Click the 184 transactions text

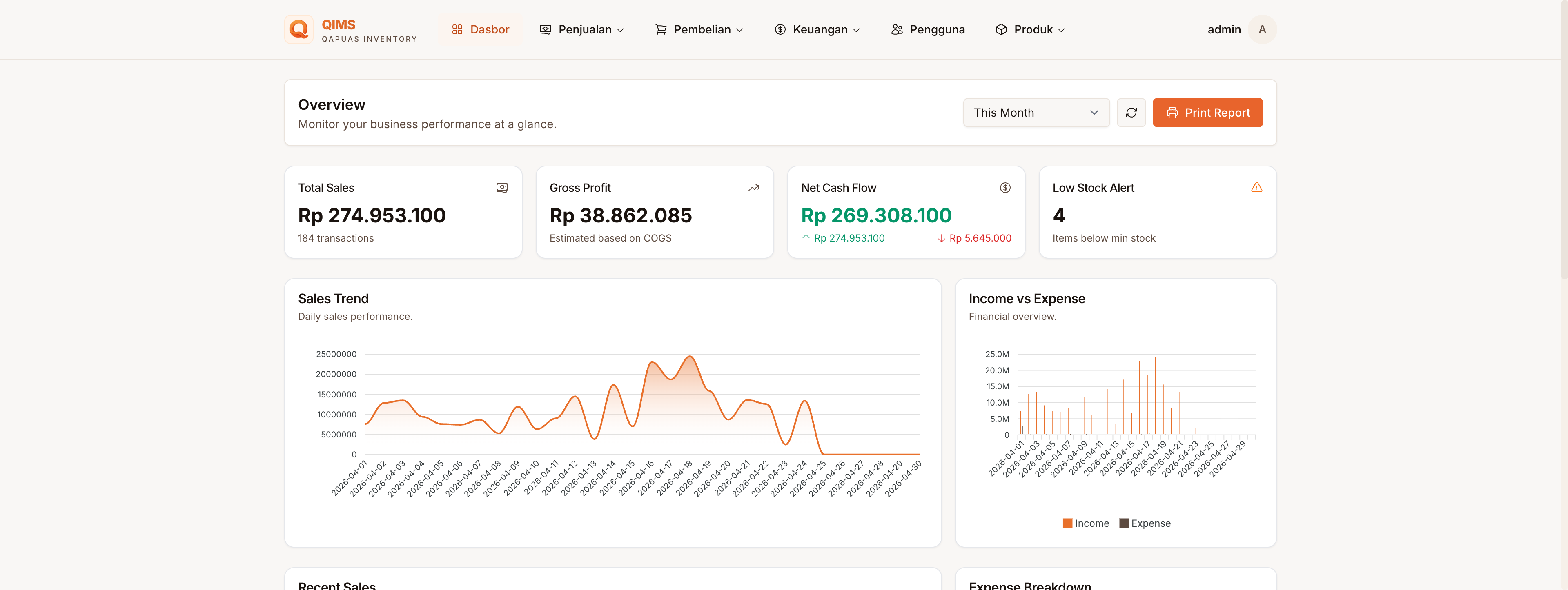click(335, 238)
